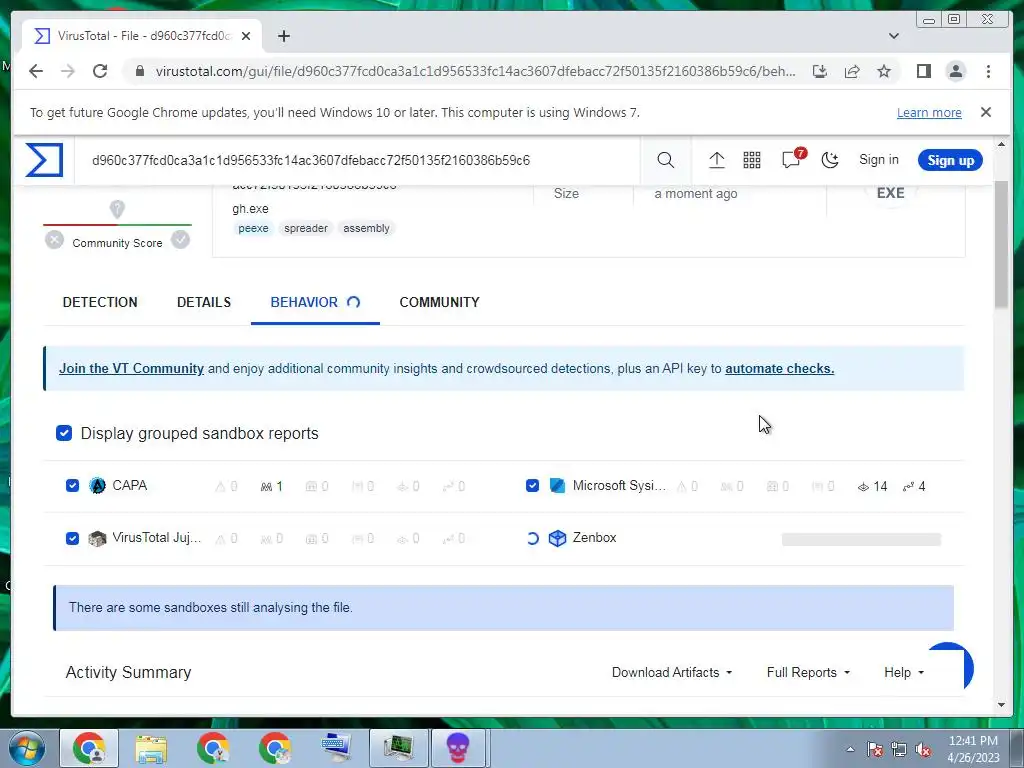Open the skull app in taskbar
Screen dimensions: 1024x768
tap(458, 748)
